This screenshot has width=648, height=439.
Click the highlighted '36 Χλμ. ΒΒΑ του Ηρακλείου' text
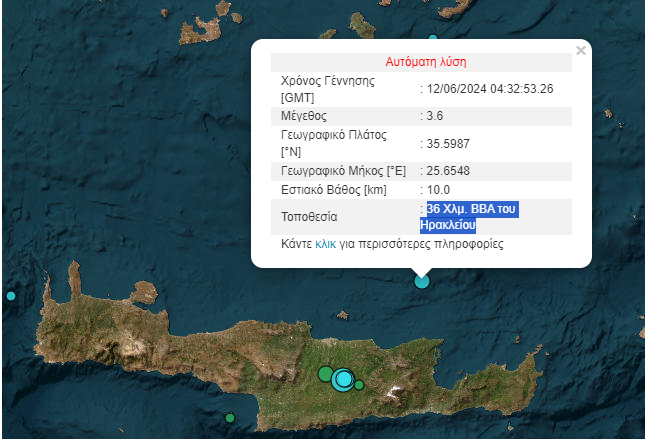(x=470, y=217)
